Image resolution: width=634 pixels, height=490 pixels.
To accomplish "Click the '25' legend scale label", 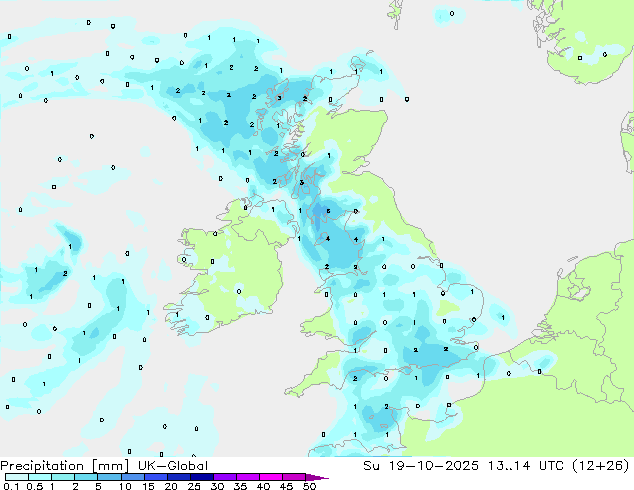I will click(x=194, y=486).
